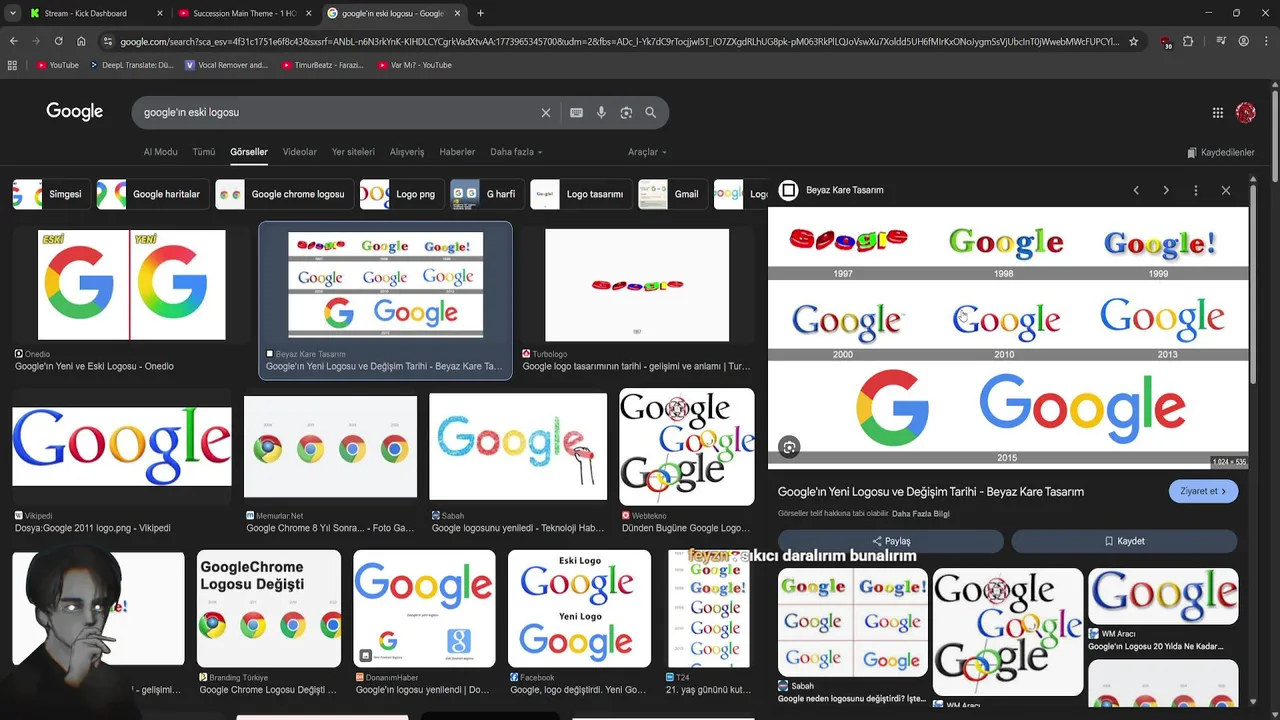Screen dimensions: 1280x720
Task: Open YouTube bookmark
Action: pyautogui.click(x=57, y=65)
